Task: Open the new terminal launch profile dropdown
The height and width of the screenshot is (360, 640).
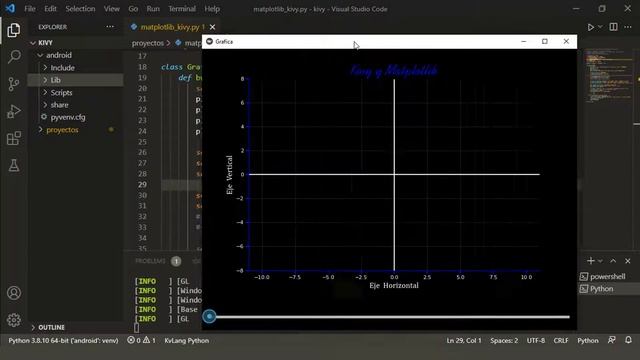Action: pyautogui.click(x=600, y=261)
